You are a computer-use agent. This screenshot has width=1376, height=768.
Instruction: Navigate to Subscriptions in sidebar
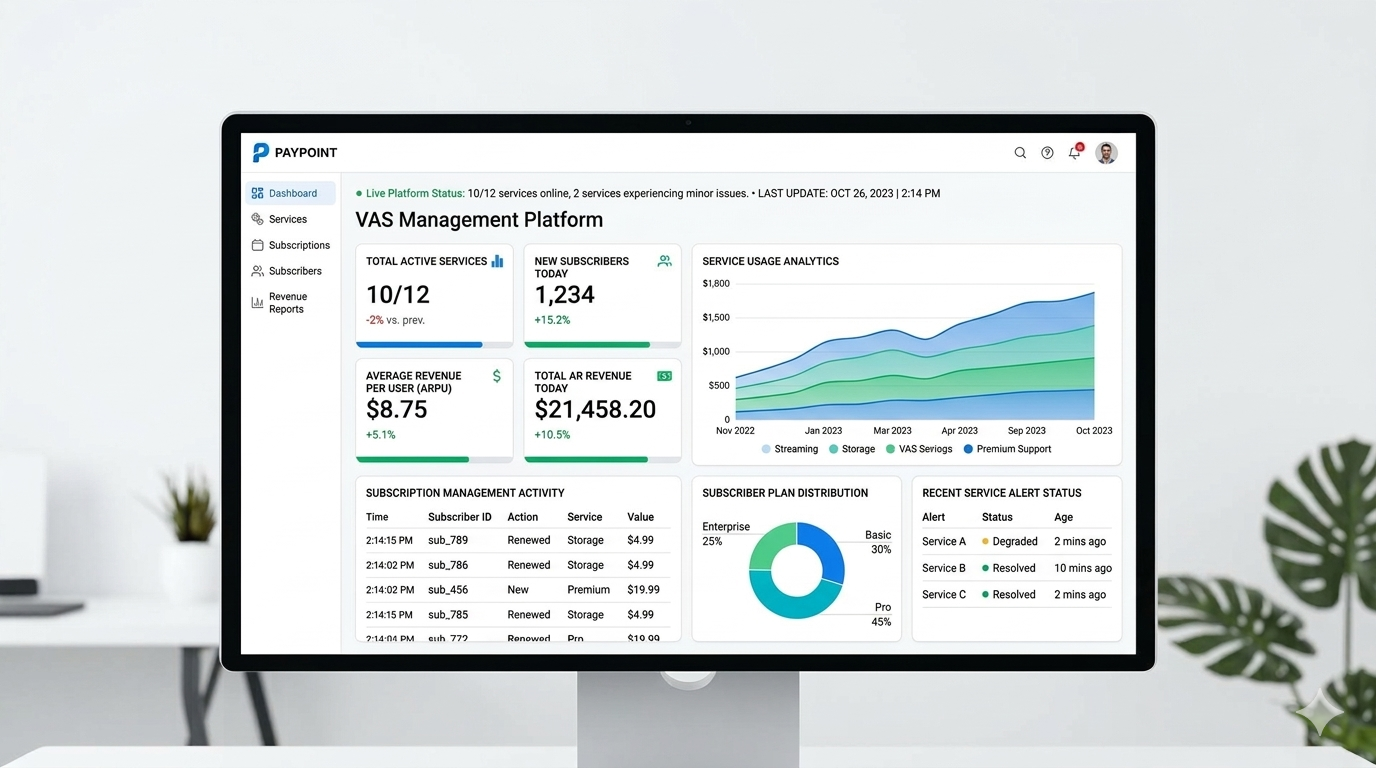pos(298,245)
